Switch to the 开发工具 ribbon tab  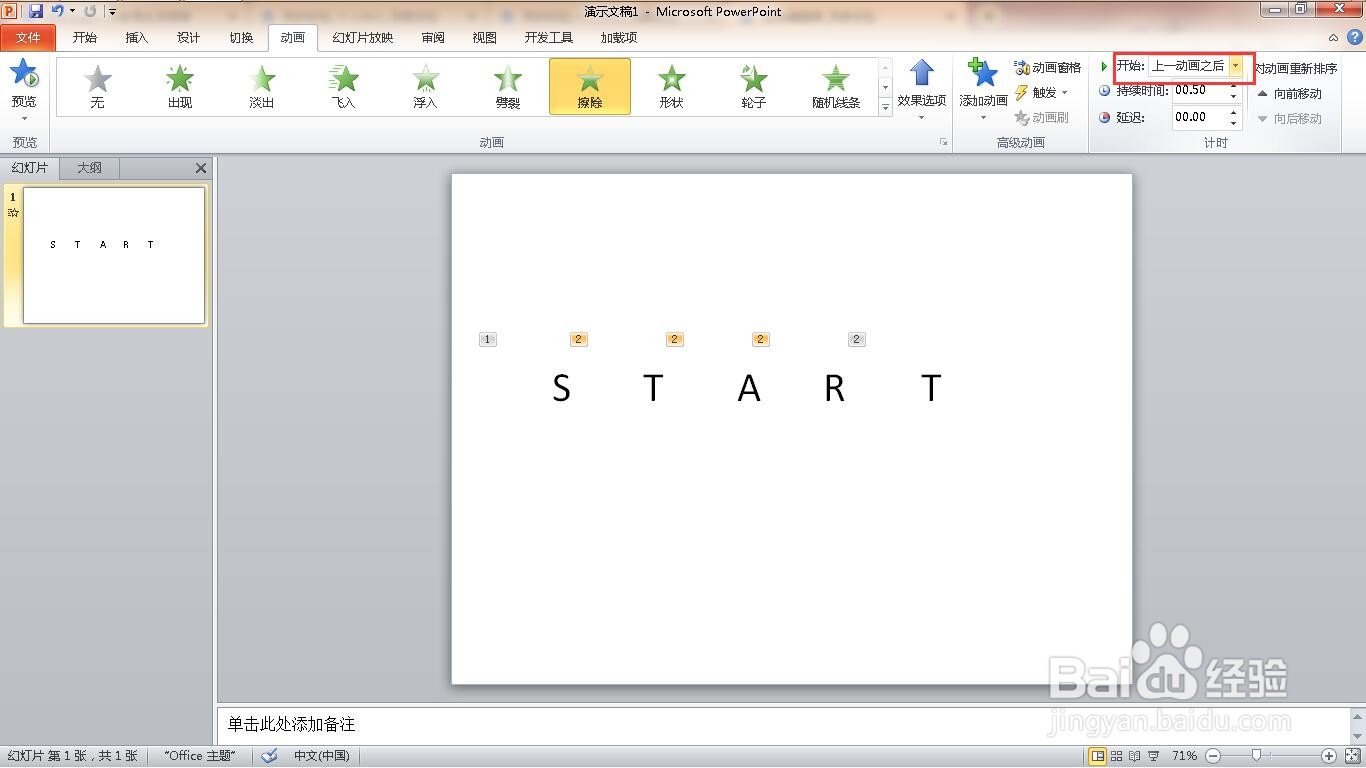tap(549, 38)
